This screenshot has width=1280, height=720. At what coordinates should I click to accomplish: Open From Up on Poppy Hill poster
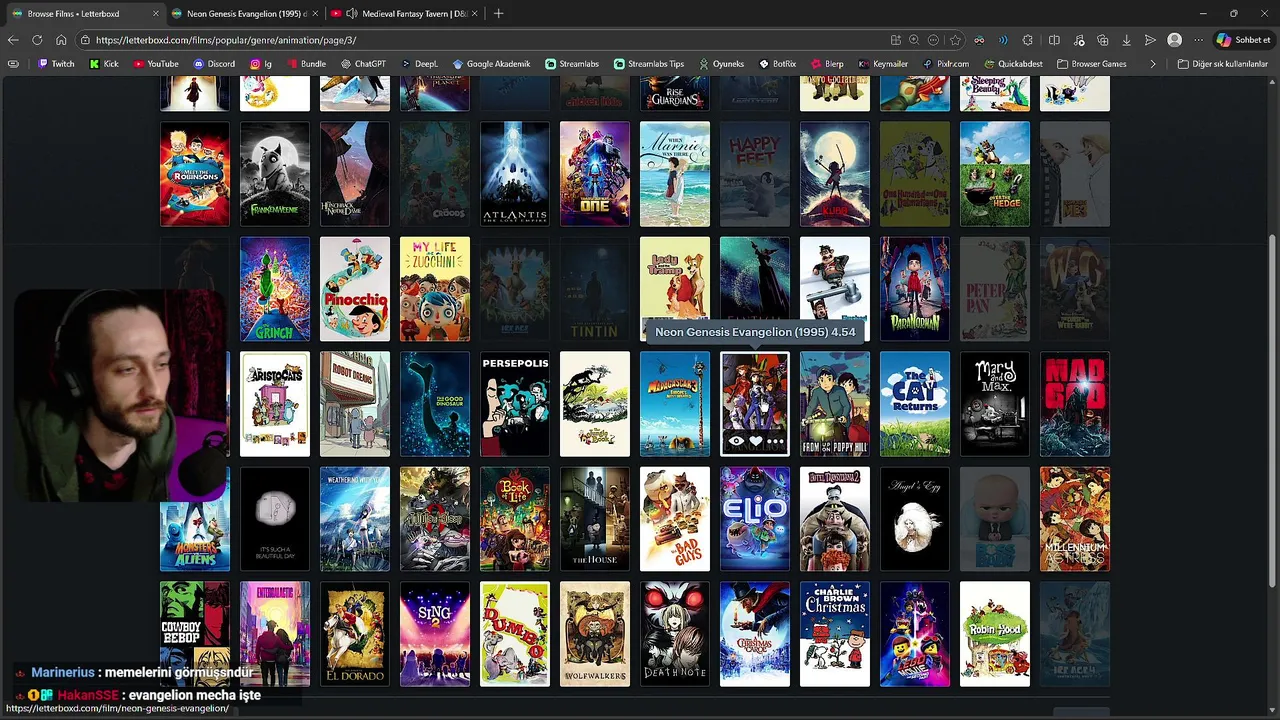[835, 404]
